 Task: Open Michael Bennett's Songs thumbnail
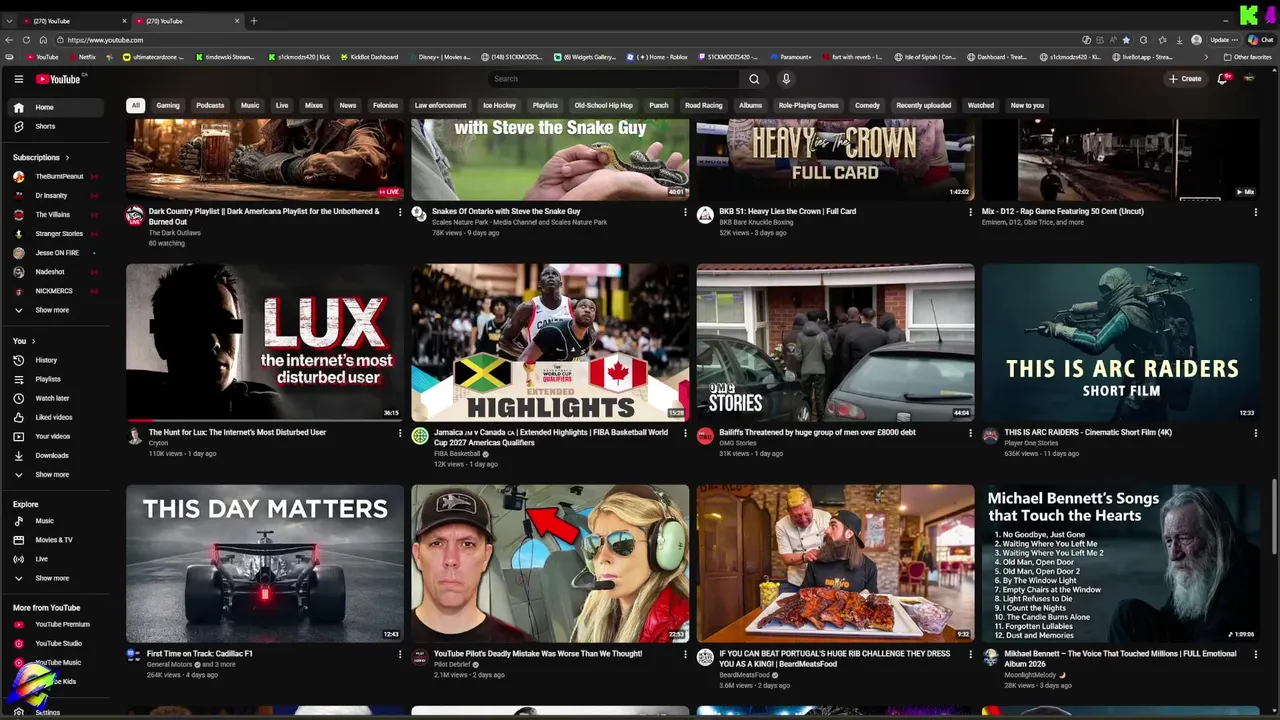[x=1121, y=563]
